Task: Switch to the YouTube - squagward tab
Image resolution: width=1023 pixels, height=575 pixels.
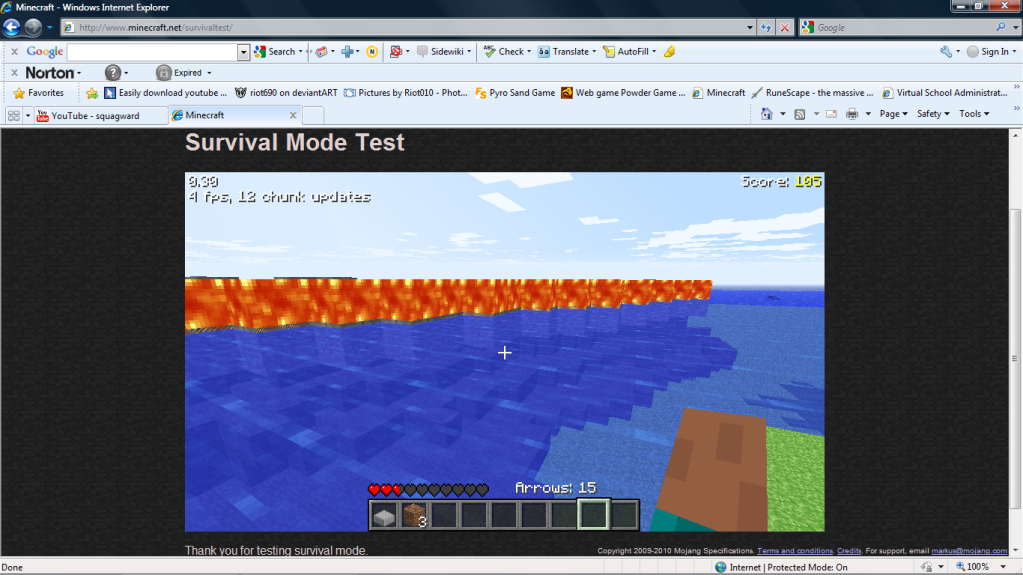Action: point(96,115)
